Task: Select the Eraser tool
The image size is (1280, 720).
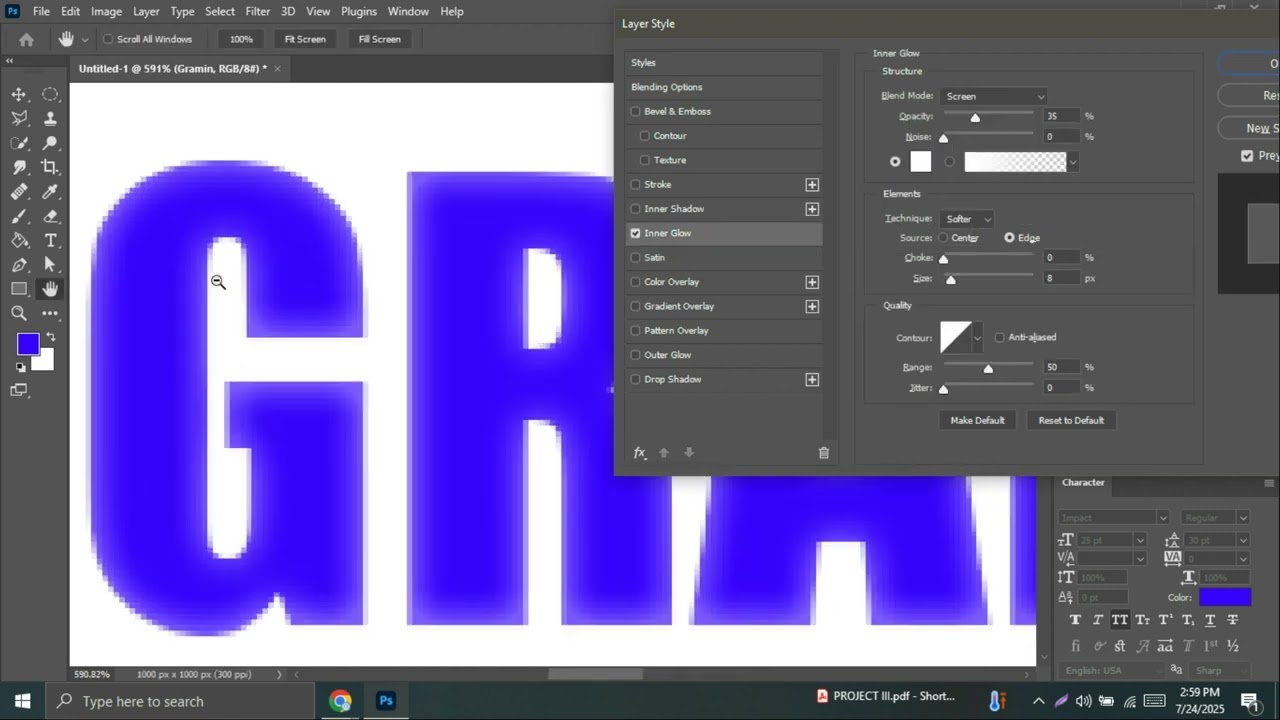Action: (x=50, y=216)
